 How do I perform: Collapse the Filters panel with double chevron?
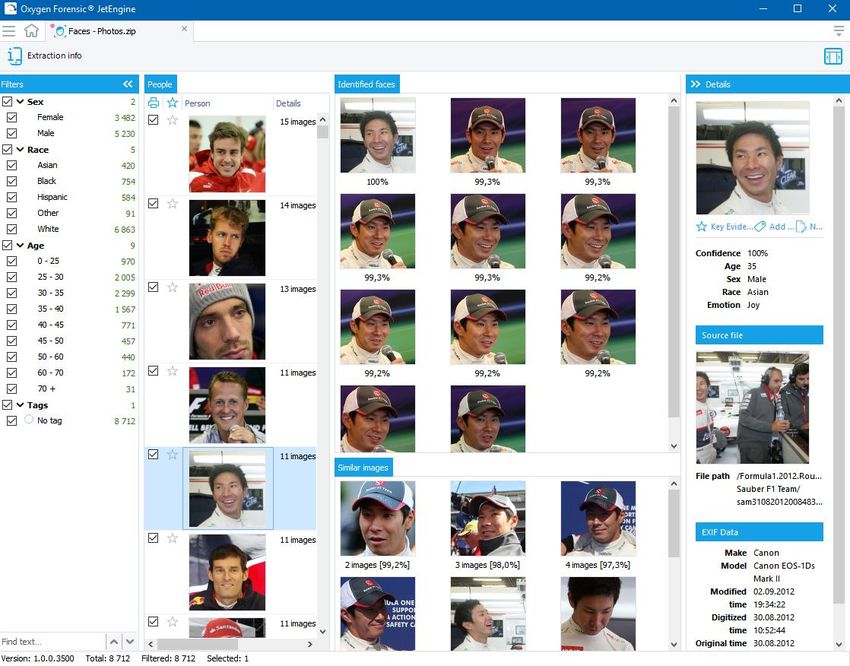(128, 84)
